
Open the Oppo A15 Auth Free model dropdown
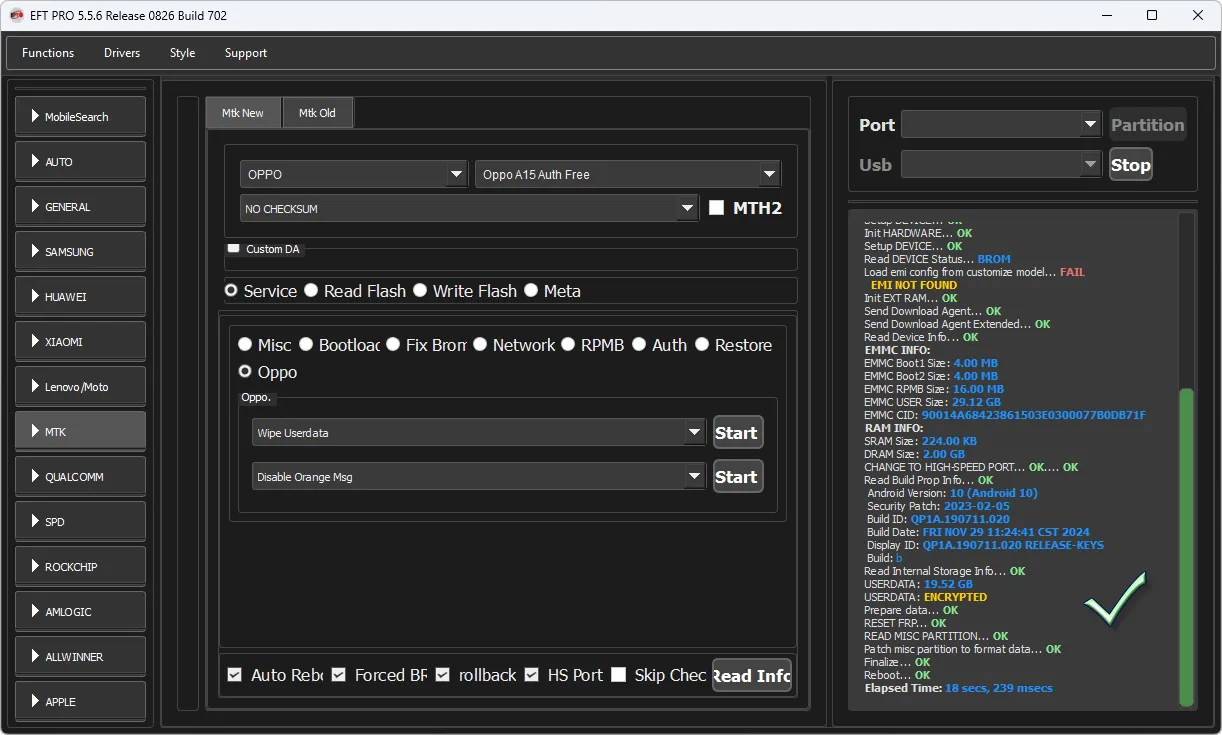(628, 174)
